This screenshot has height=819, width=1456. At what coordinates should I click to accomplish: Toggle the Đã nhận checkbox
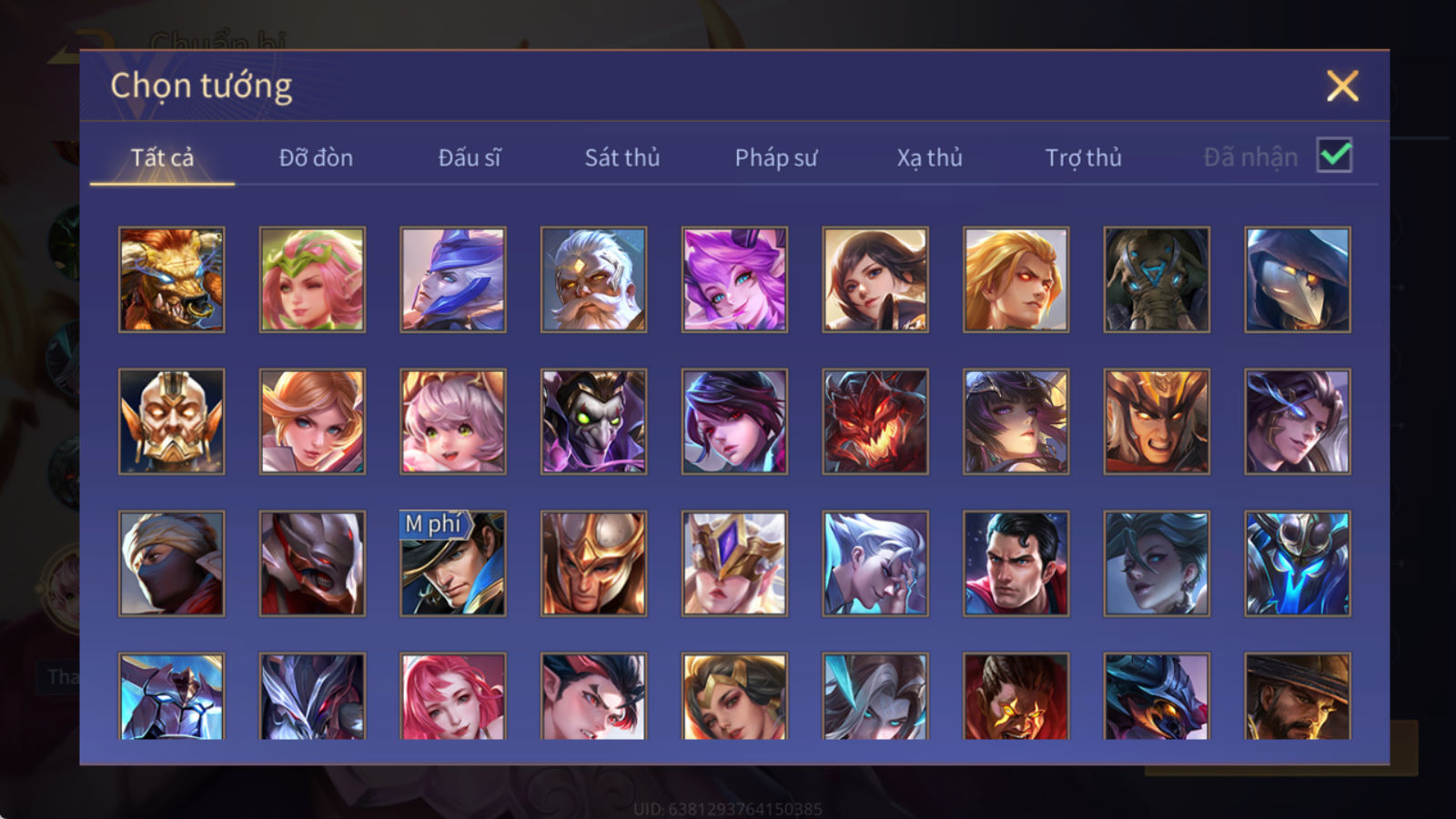[x=1334, y=156]
